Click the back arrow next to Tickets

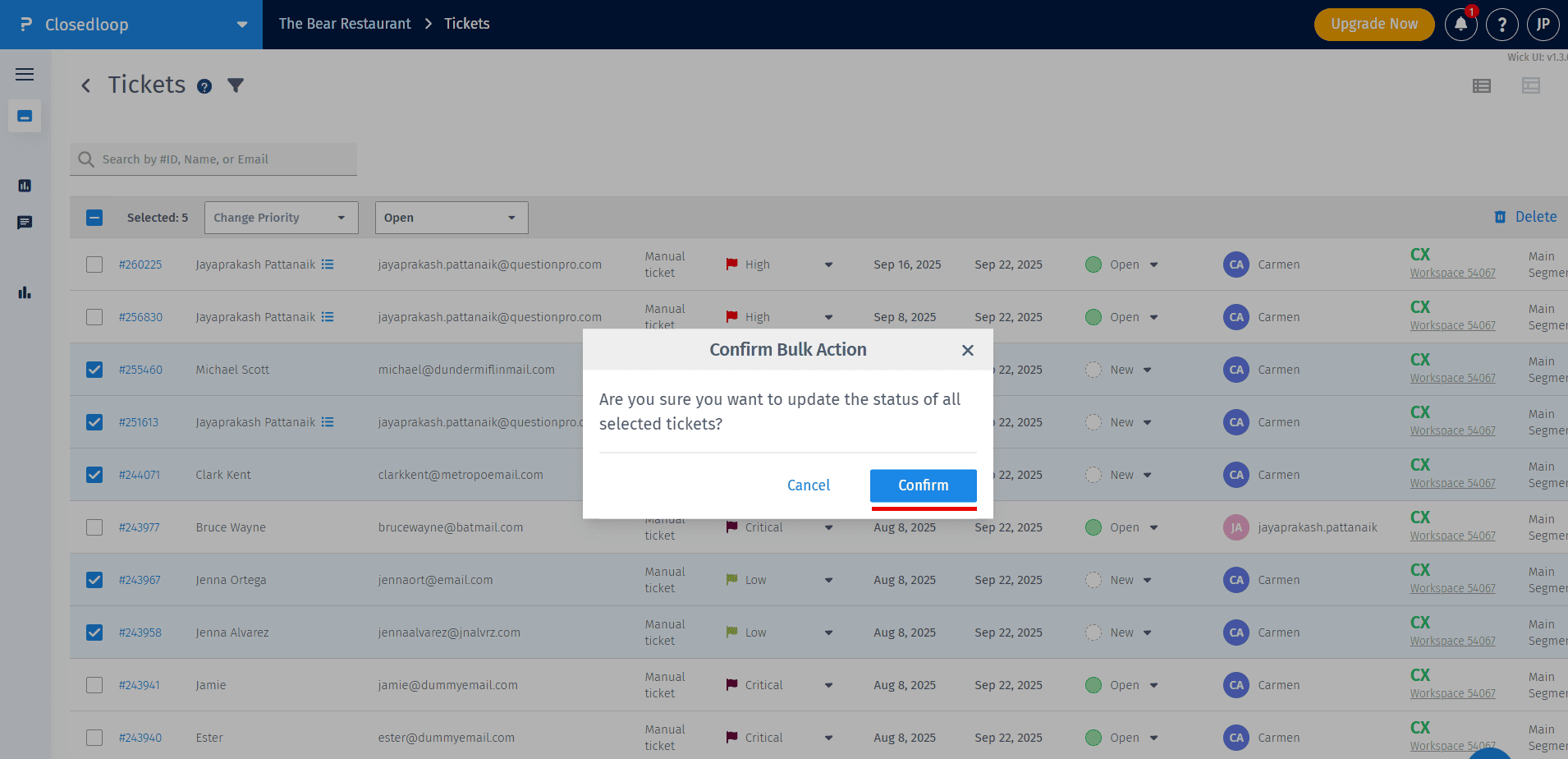(x=85, y=85)
